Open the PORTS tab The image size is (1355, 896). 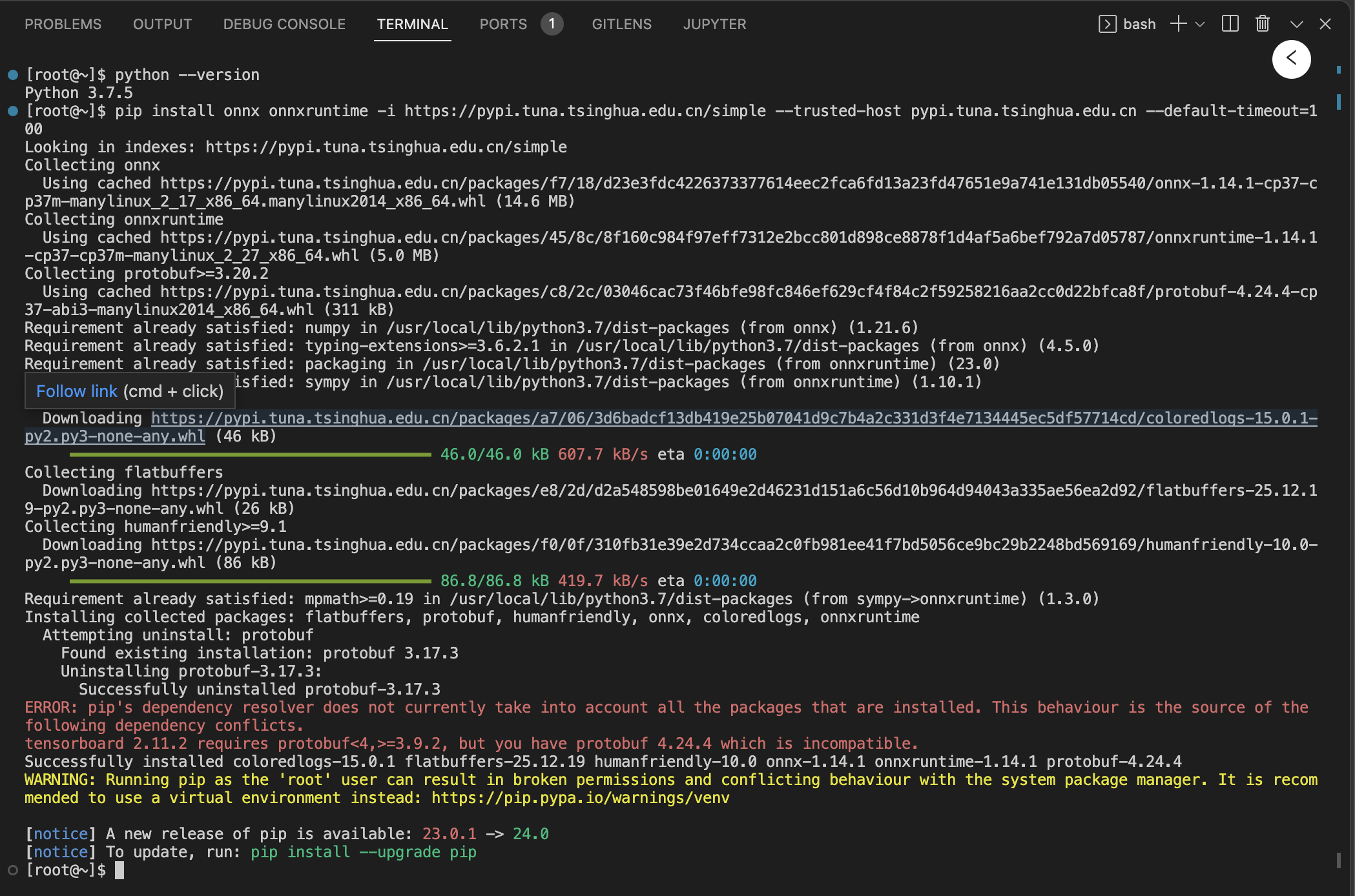pos(503,25)
